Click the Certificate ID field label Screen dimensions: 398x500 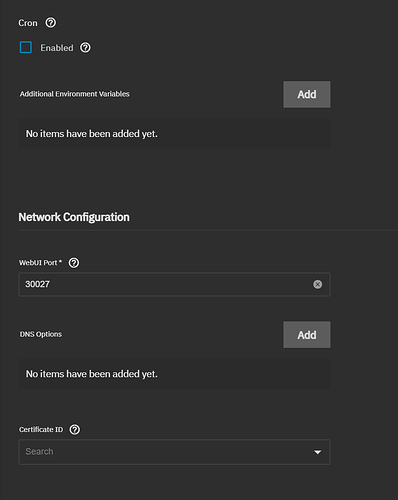coord(41,429)
